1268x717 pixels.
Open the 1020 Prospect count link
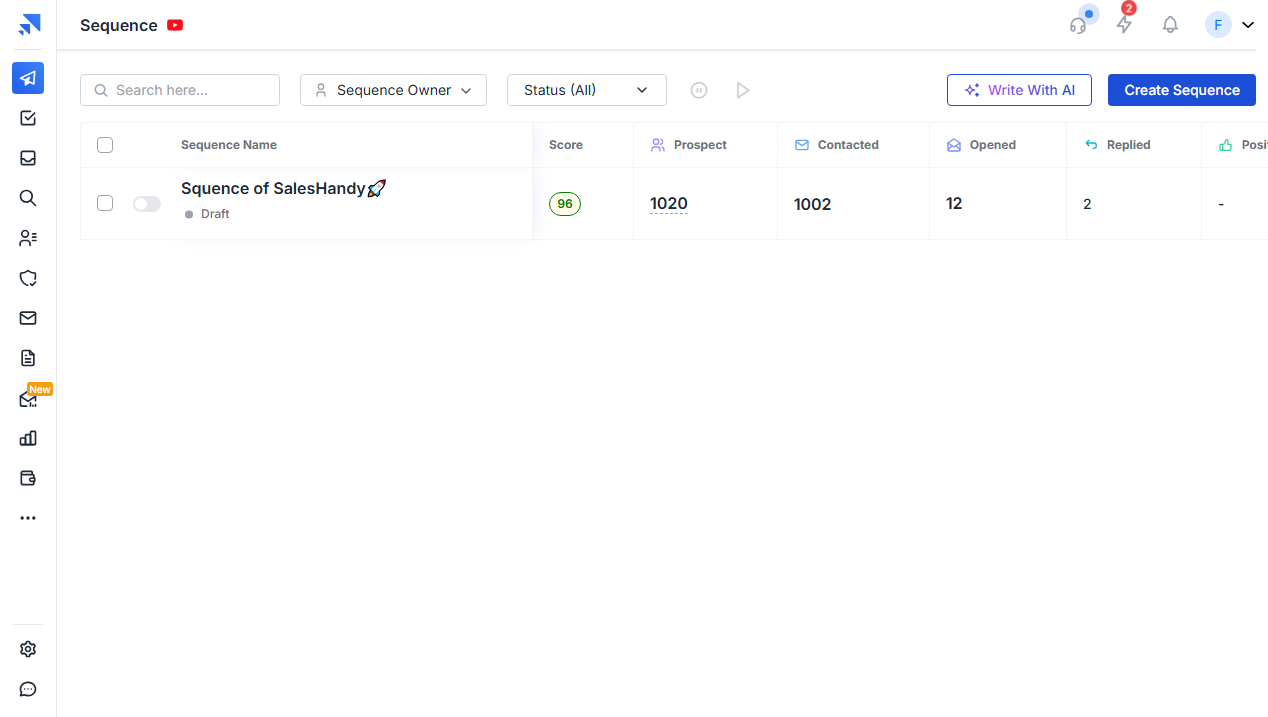(668, 203)
